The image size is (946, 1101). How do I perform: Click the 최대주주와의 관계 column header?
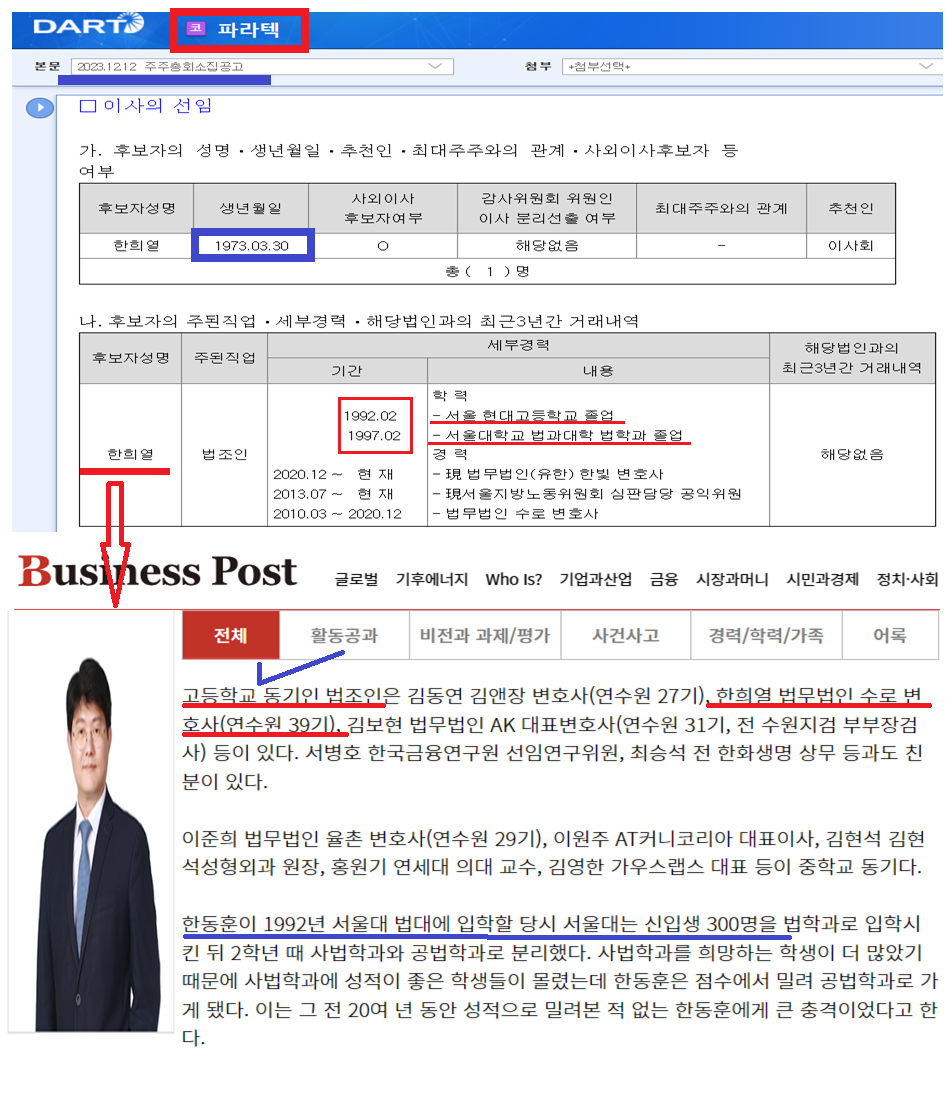pos(721,209)
